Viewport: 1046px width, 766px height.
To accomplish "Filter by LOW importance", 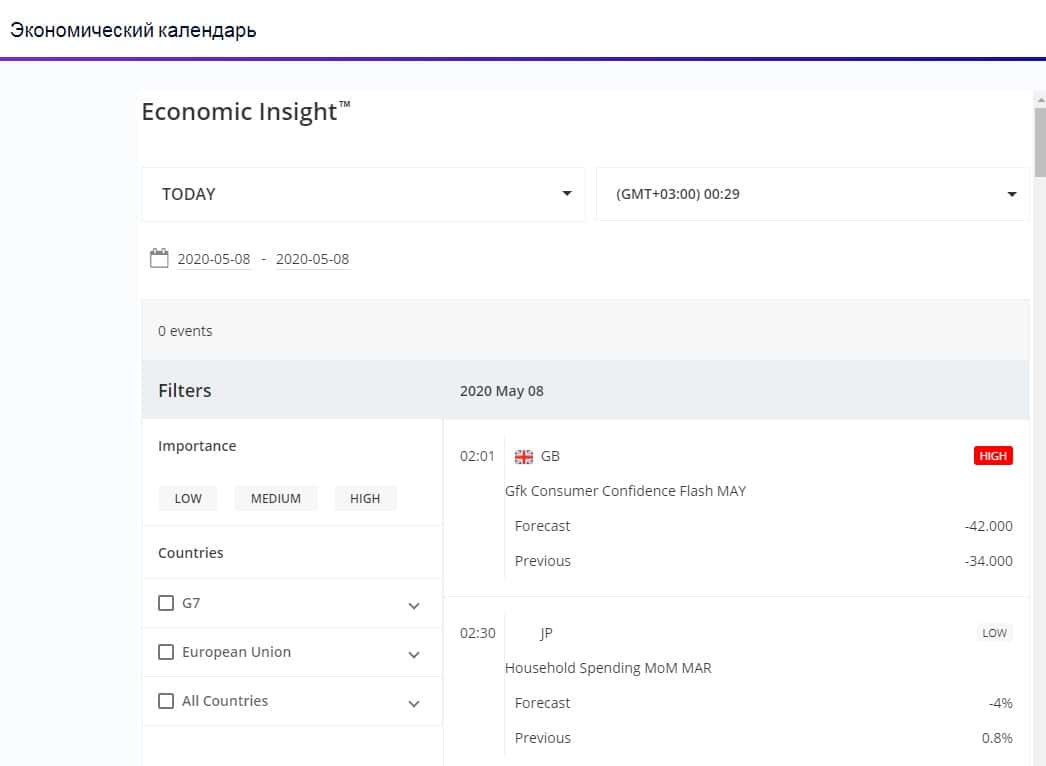I will click(x=188, y=498).
